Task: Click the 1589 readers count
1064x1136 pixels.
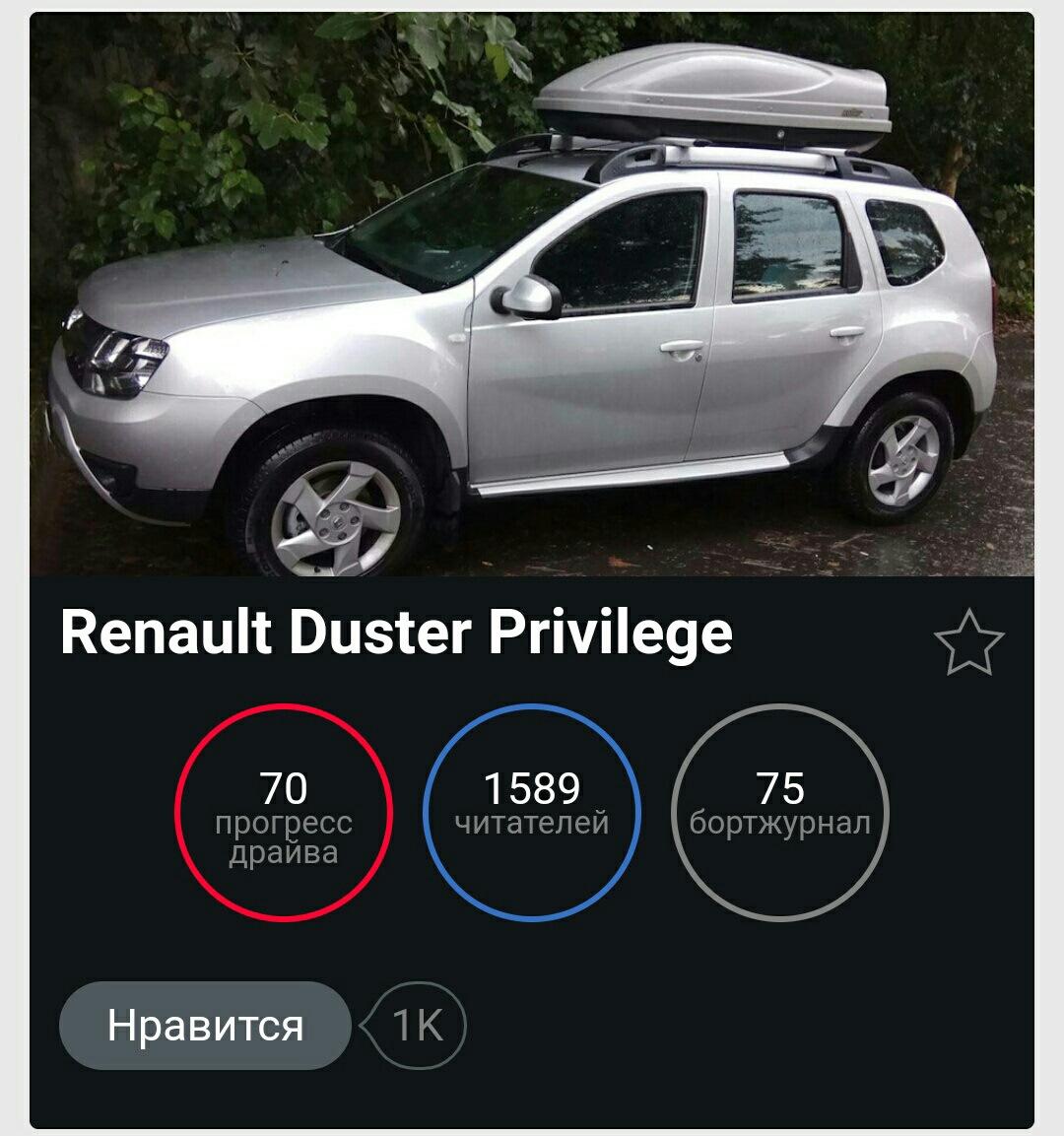Action: 532,788
